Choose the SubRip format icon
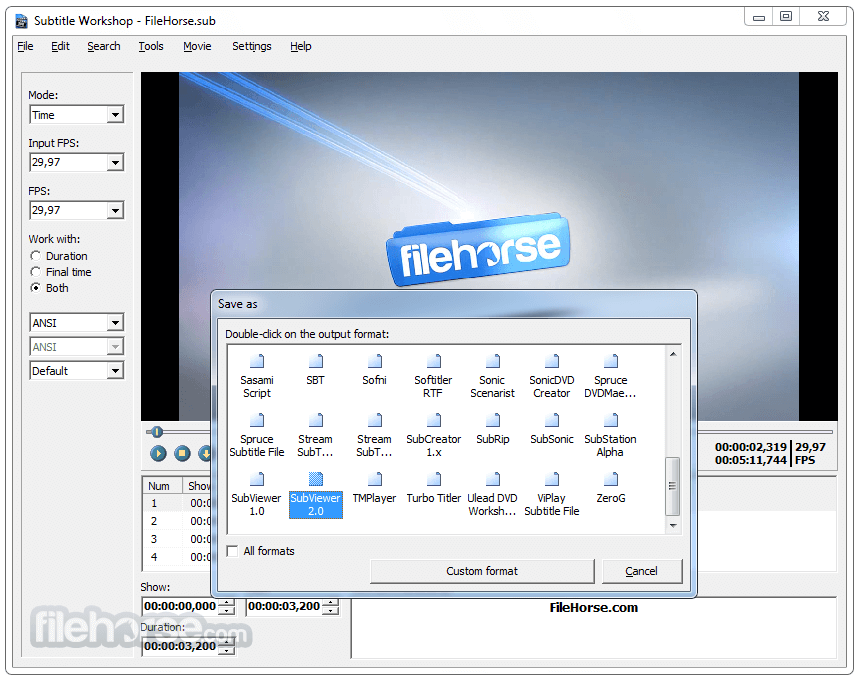The image size is (859, 678). tap(493, 420)
